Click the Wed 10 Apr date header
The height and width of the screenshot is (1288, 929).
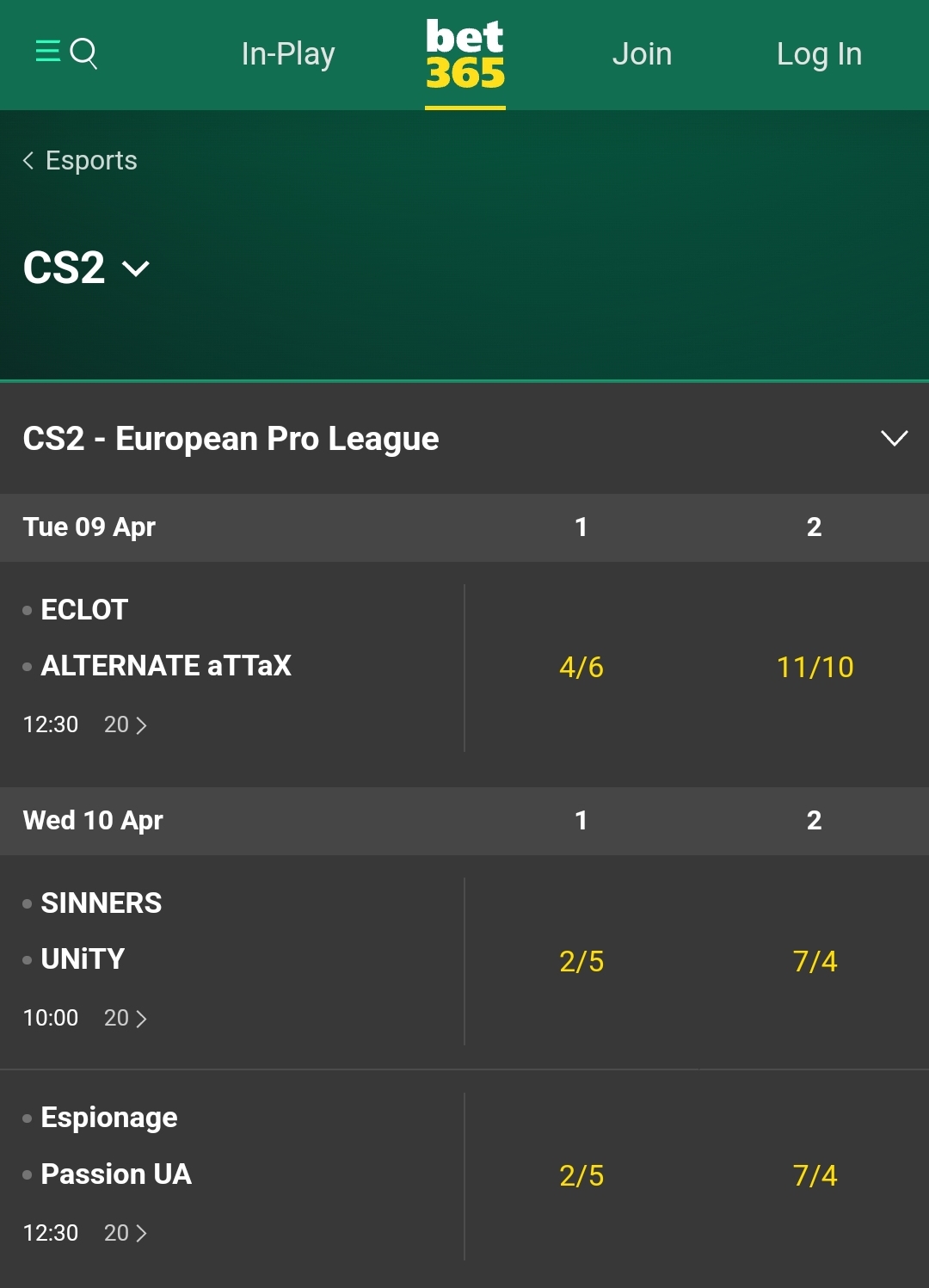tap(92, 821)
